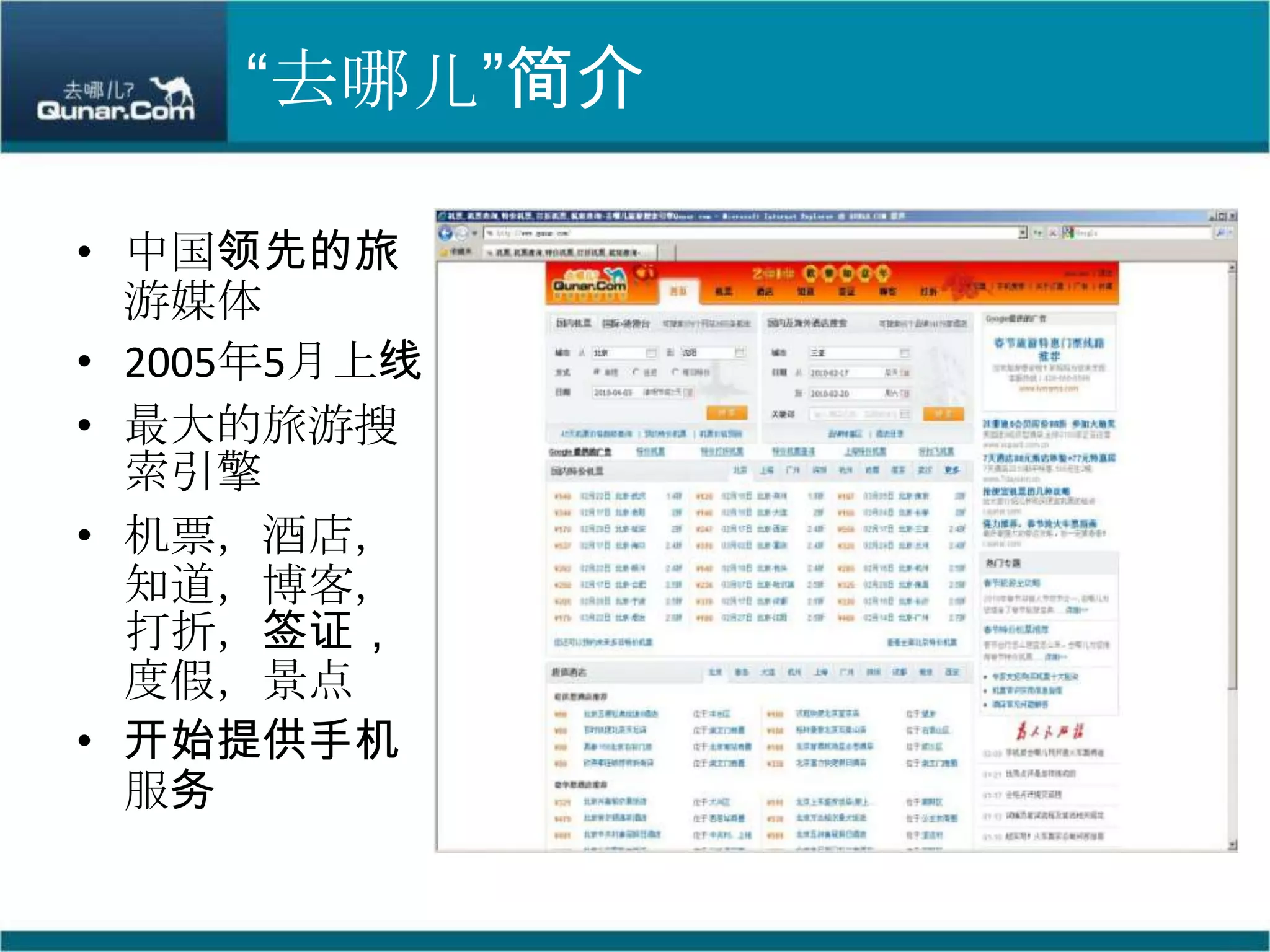Screen dimensions: 1270x952
Task: Click the webpage scrollbar up arrow
Action: [1232, 268]
